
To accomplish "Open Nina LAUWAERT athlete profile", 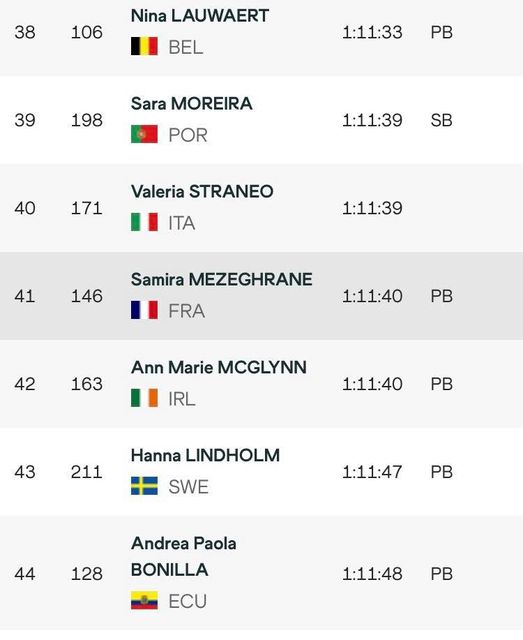I will pos(200,16).
